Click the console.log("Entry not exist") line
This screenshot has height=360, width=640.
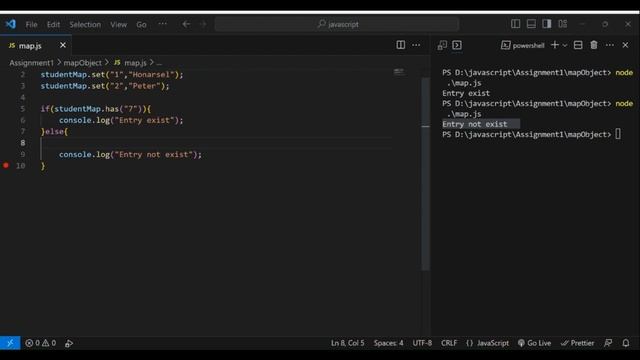[x=130, y=155]
